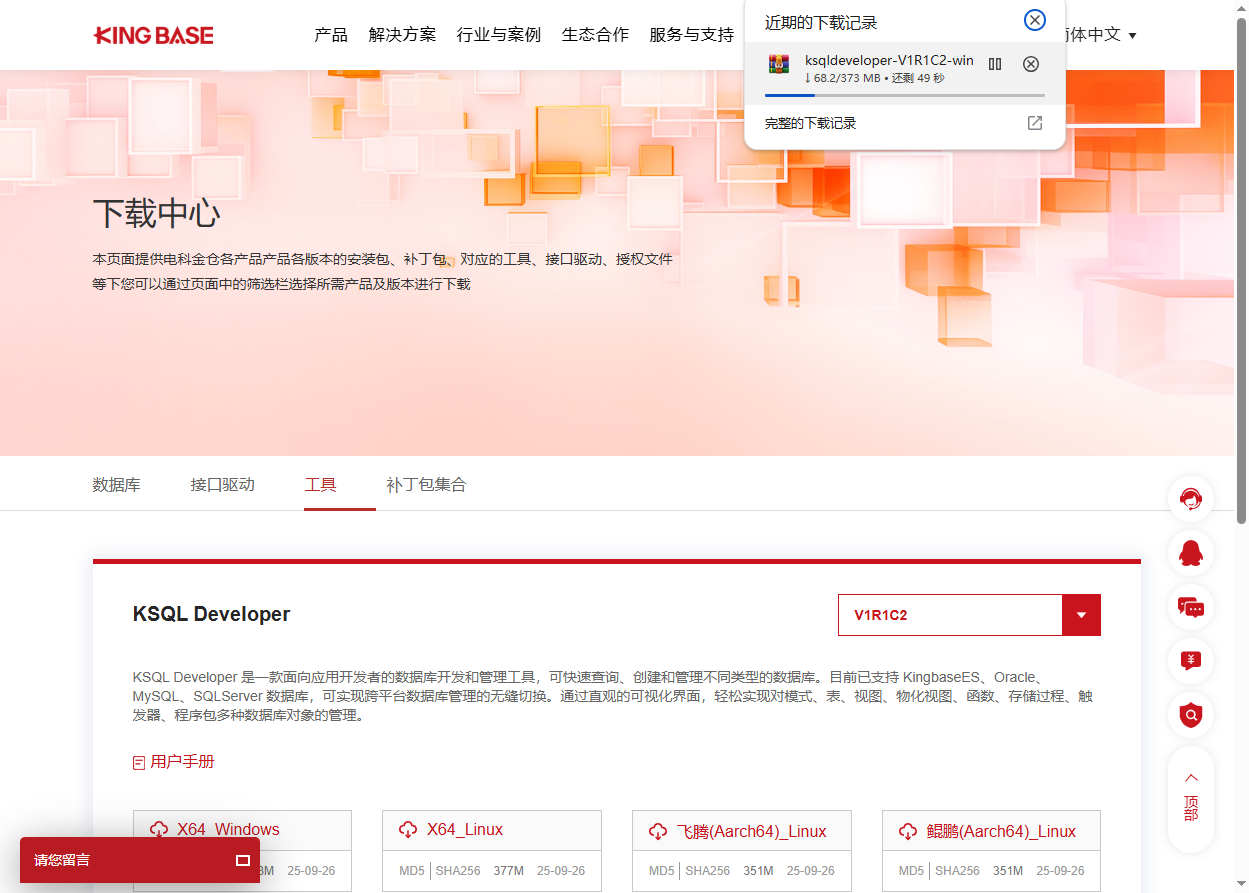Pause the ksqldeveloper download
Image resolution: width=1249 pixels, height=893 pixels.
click(x=994, y=64)
